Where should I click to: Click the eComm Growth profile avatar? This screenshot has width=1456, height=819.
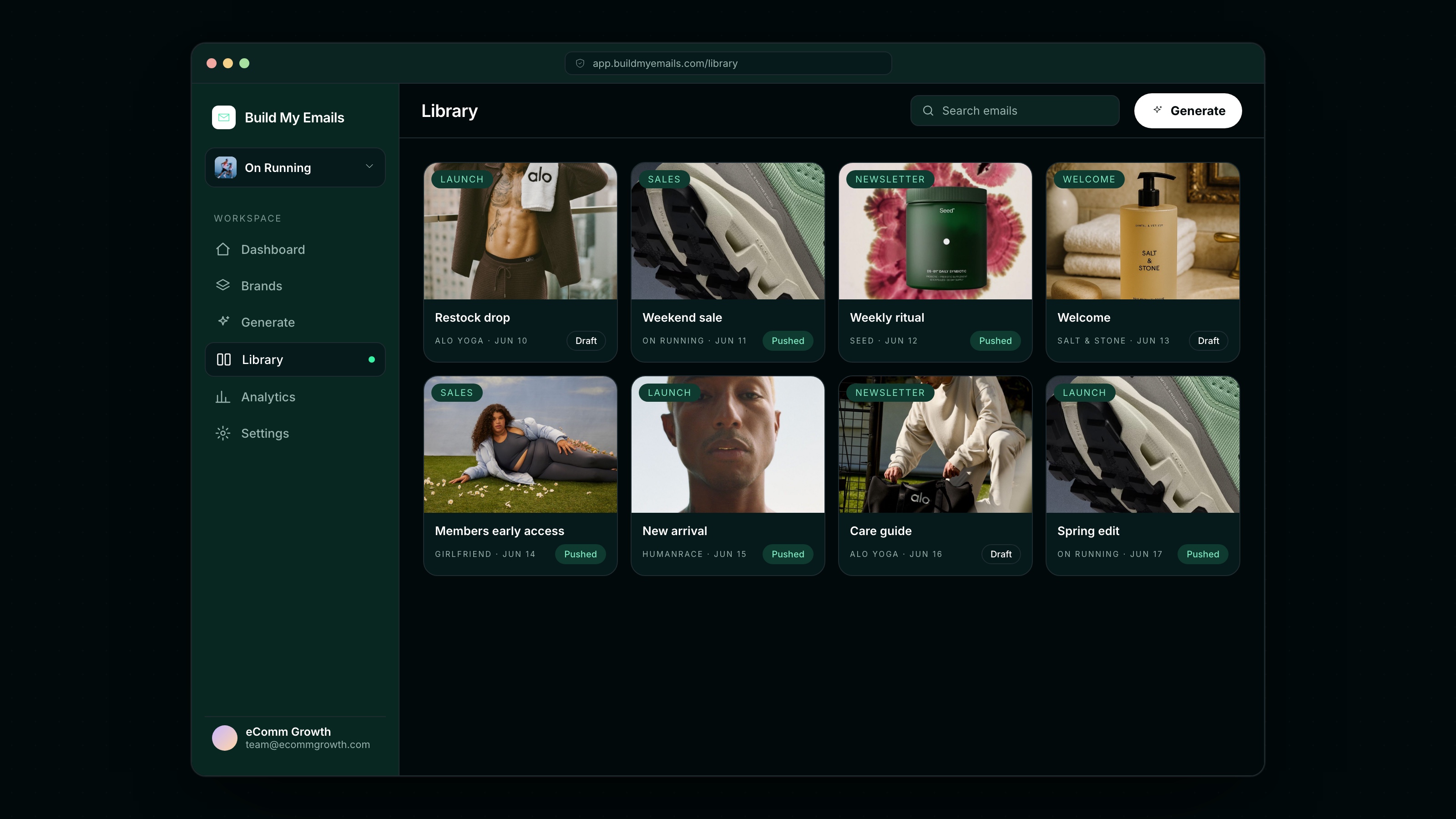[x=224, y=738]
